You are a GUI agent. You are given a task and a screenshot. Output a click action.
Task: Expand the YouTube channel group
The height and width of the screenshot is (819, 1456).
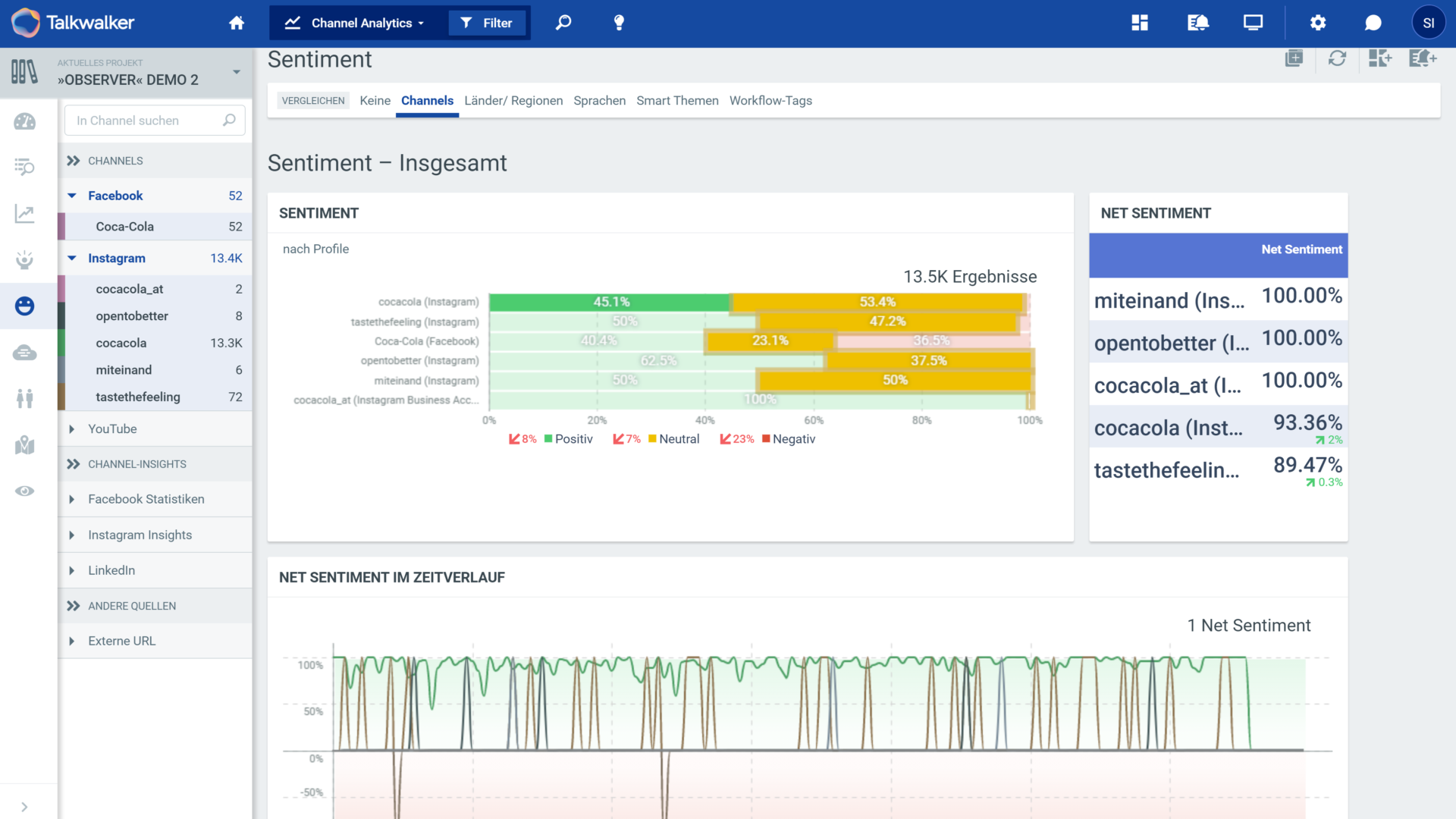click(x=72, y=429)
